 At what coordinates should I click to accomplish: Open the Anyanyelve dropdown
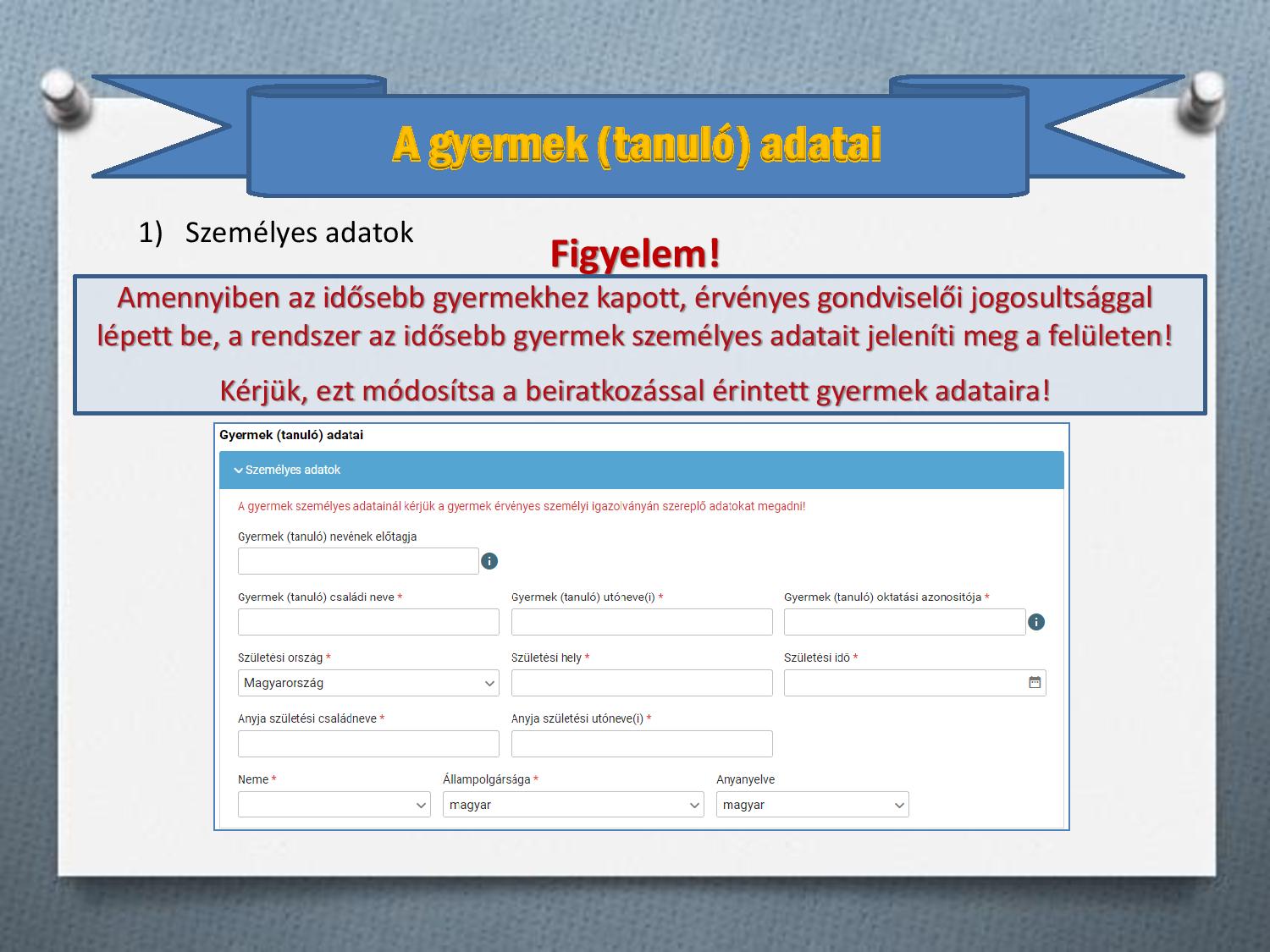click(812, 805)
